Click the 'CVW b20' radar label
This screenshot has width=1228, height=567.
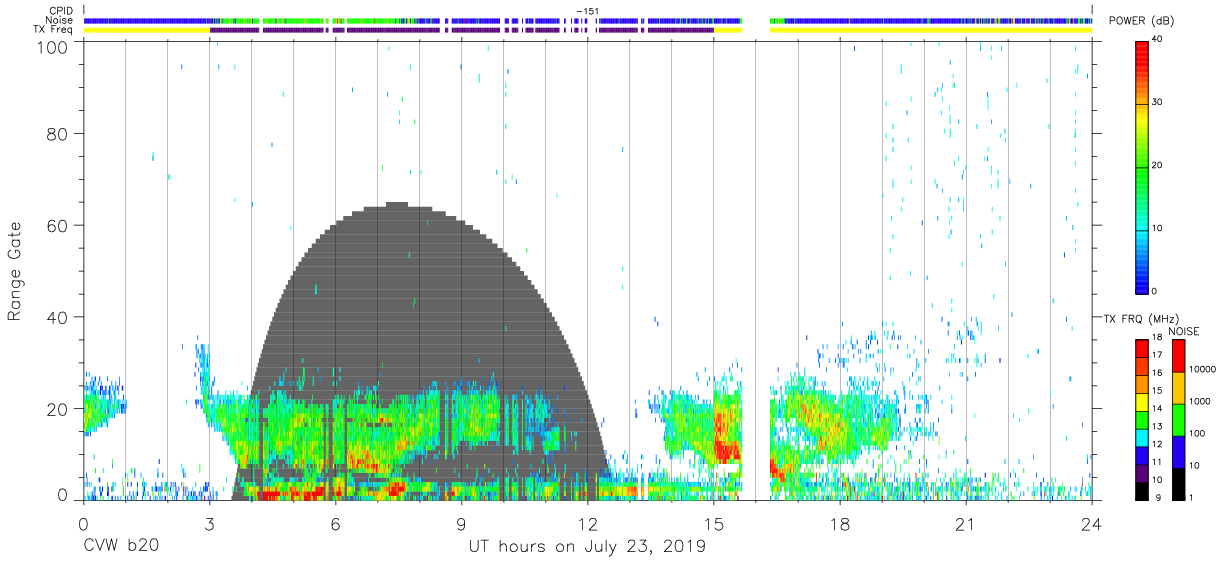(120, 547)
